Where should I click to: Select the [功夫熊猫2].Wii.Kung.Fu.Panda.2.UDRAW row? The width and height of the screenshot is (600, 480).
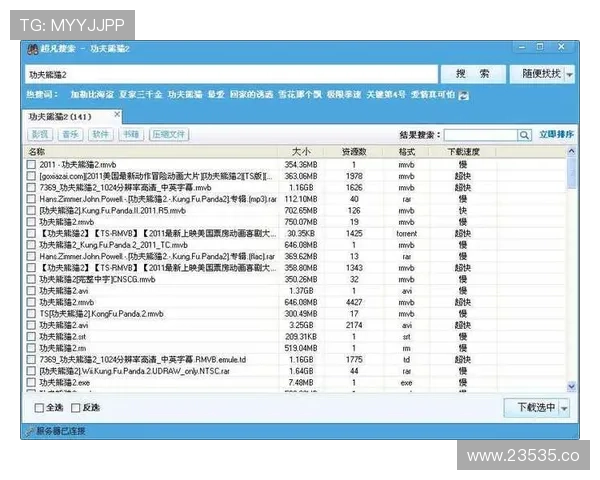click(x=295, y=371)
